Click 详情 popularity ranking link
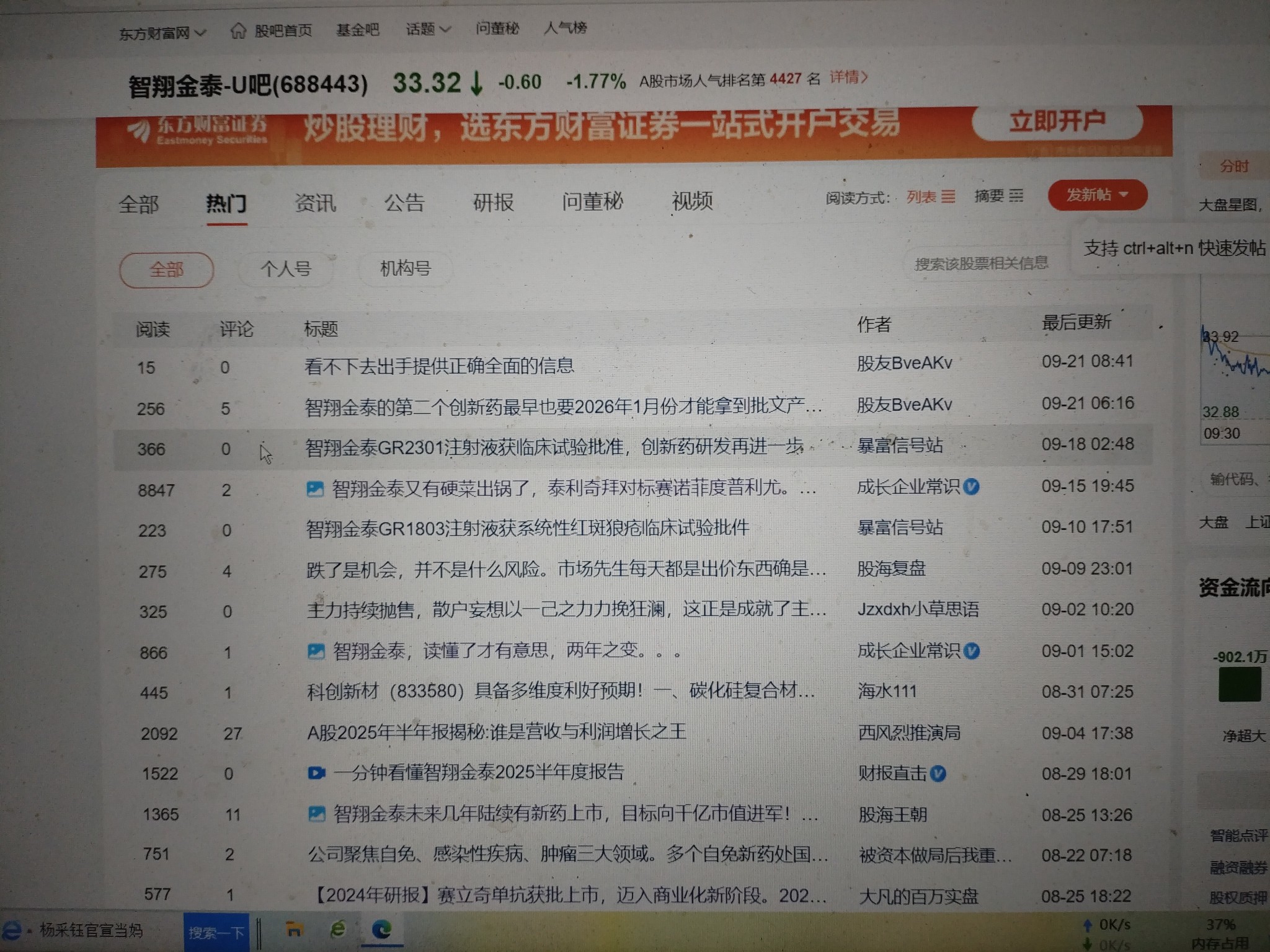This screenshot has width=1270, height=952. click(x=849, y=77)
